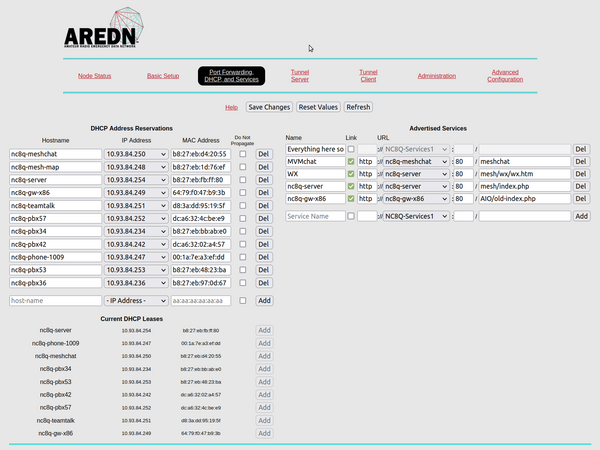
Task: Click Add for nc8q-gw-x86 lease
Action: [x=264, y=434]
